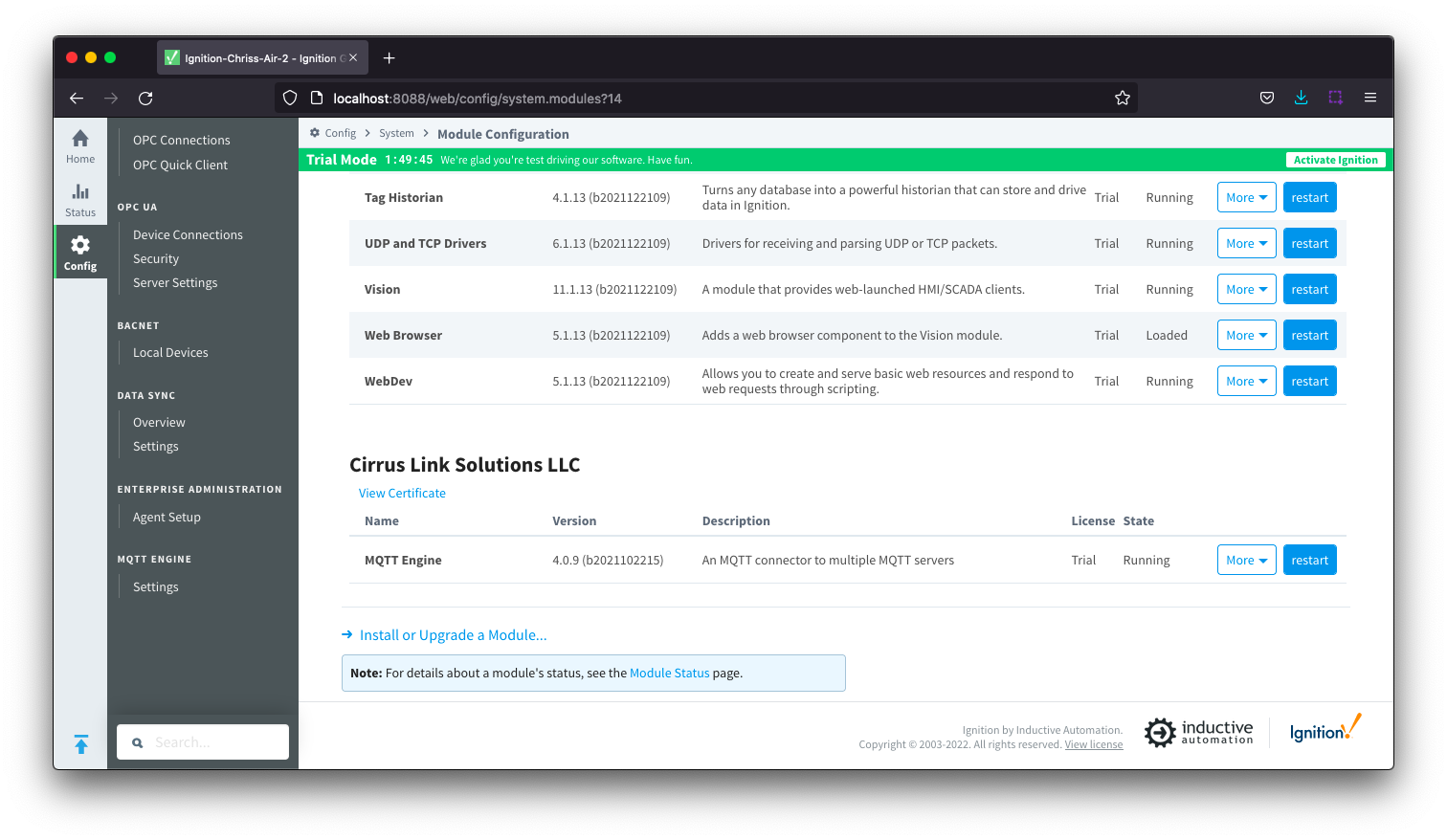Click the Inductive Automation logo
The image size is (1447, 840).
(x=1199, y=733)
